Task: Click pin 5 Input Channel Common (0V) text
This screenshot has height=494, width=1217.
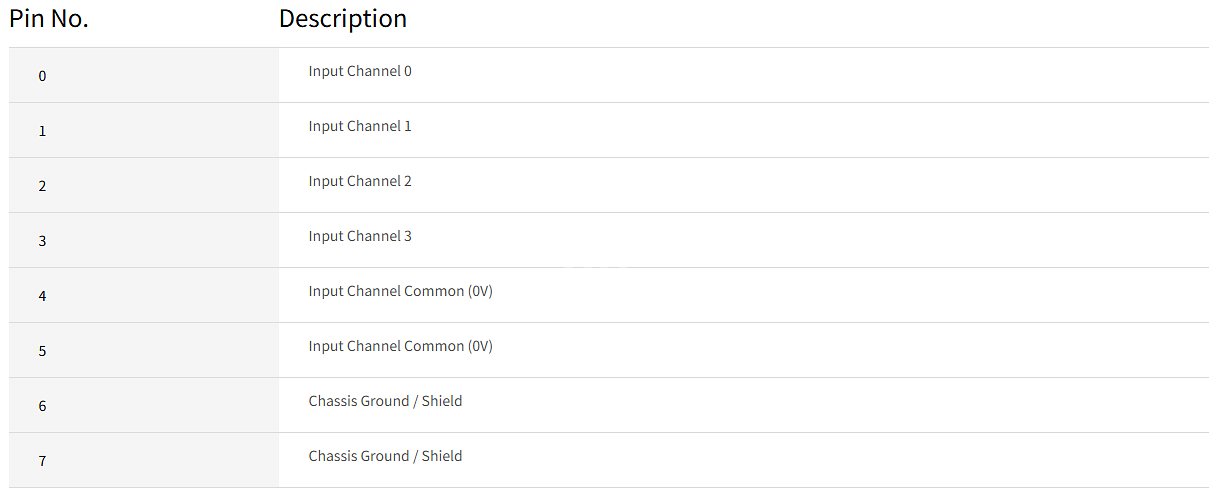Action: coord(401,346)
